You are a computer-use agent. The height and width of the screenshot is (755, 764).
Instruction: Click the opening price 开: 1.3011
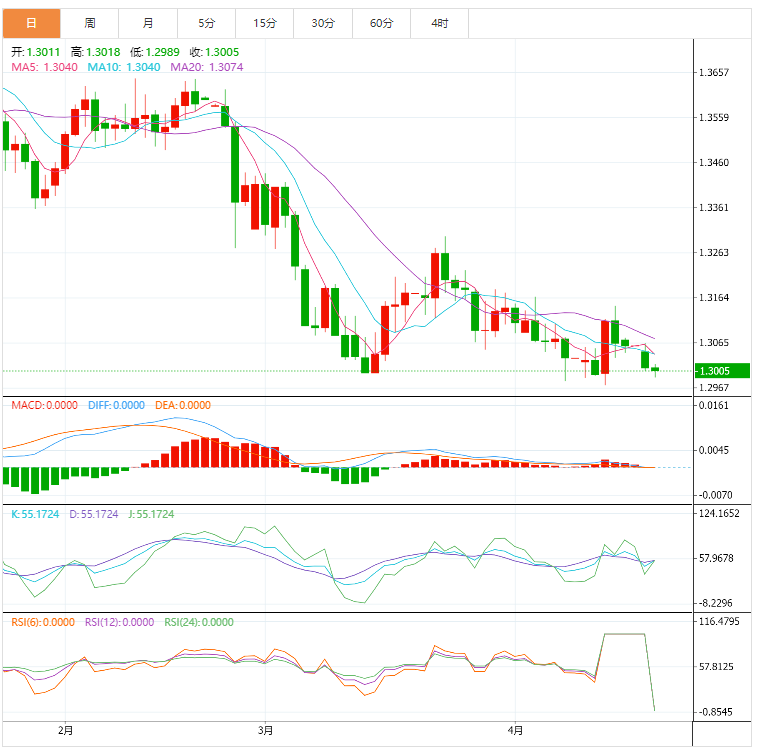coord(36,52)
